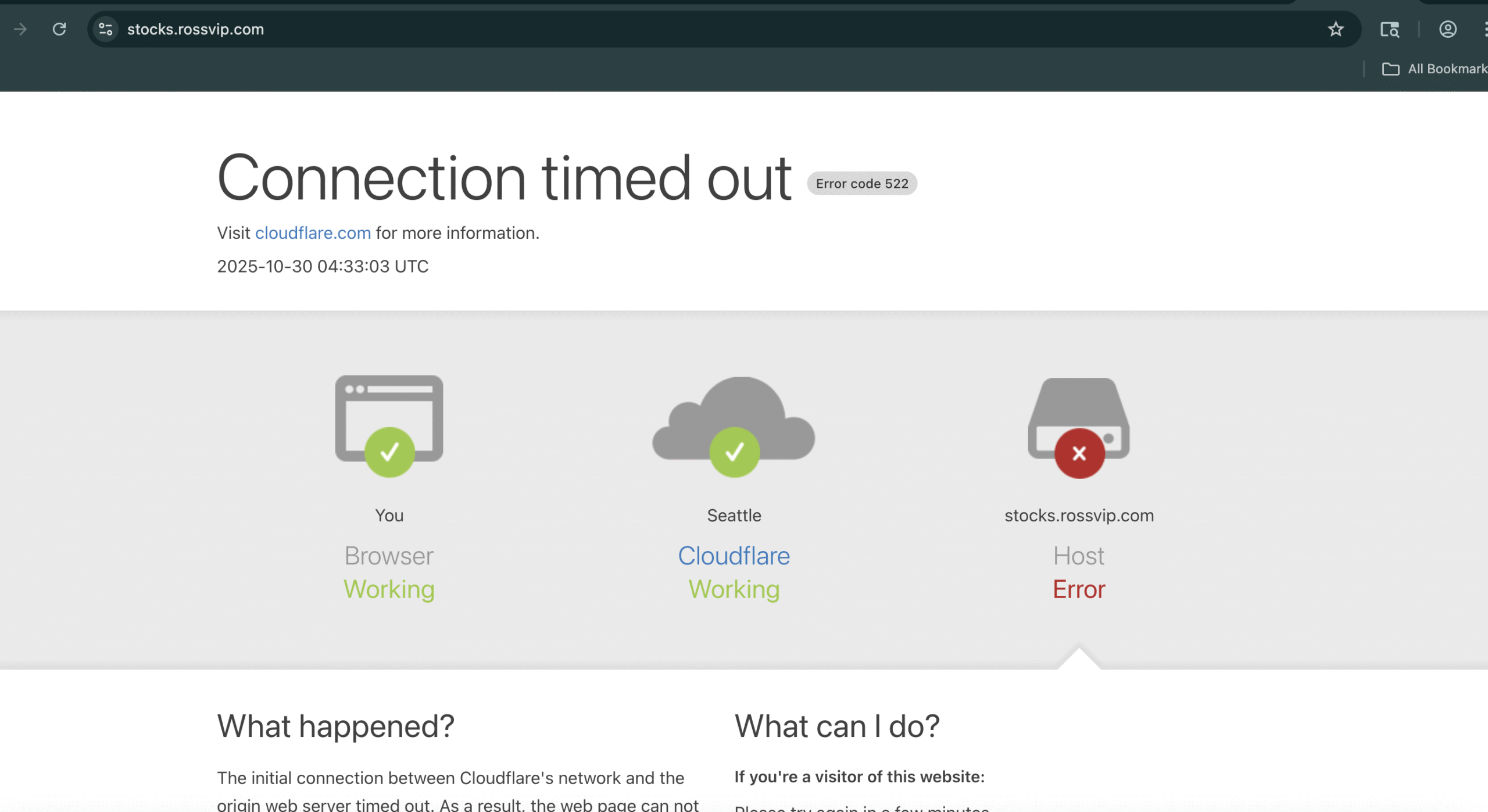The width and height of the screenshot is (1488, 812).
Task: Open the blue Cloudflare link
Action: pos(734,556)
